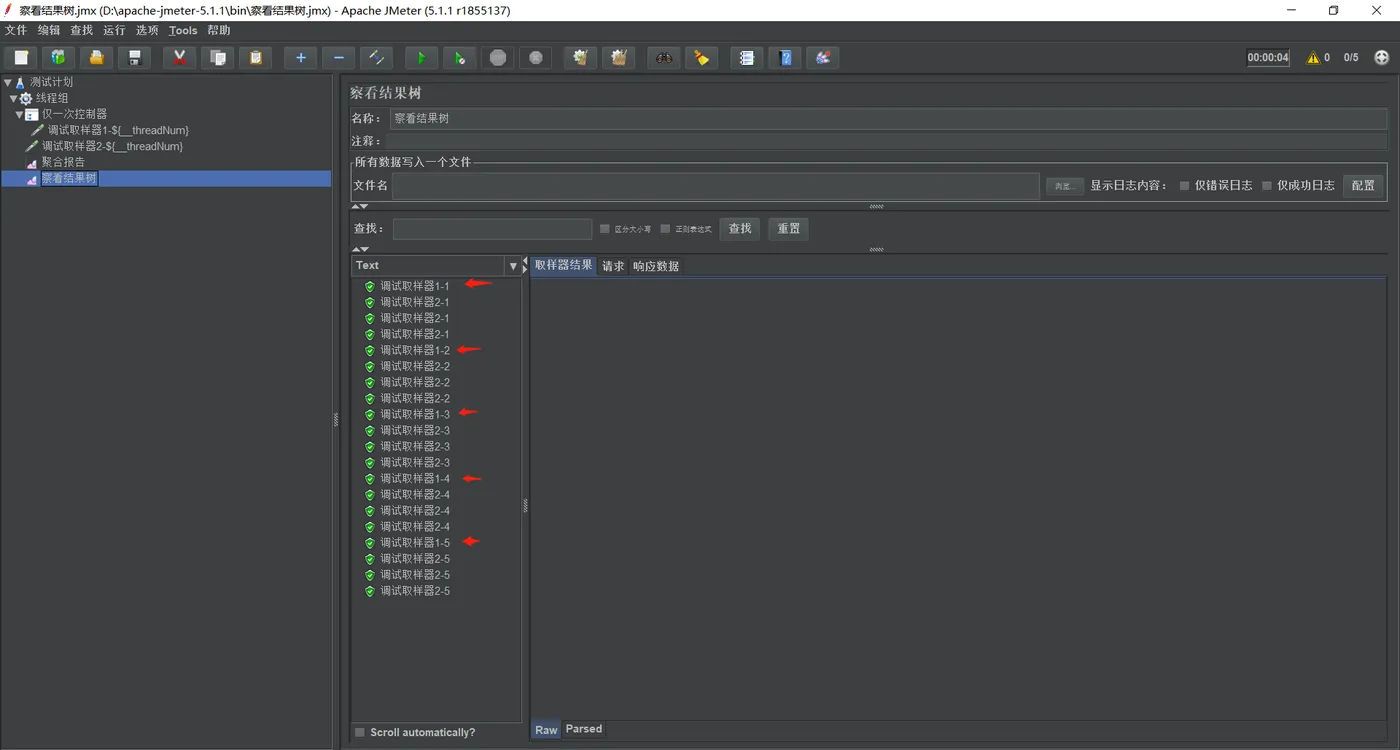Open the 选项 menu
1400x750 pixels.
pos(147,30)
